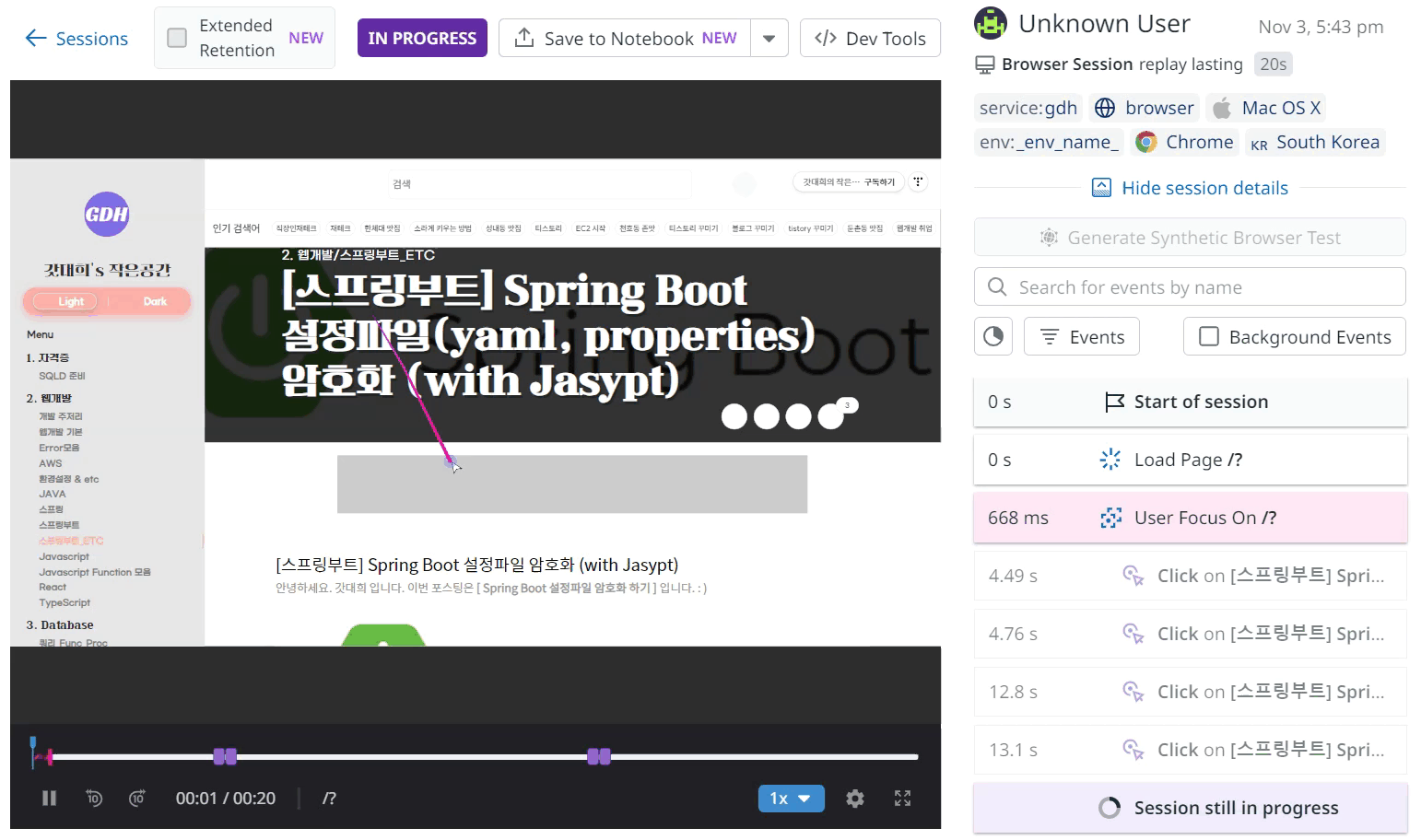Click the EC2 시작 popular search keyword
Image resolution: width=1421 pixels, height=840 pixels.
(591, 228)
